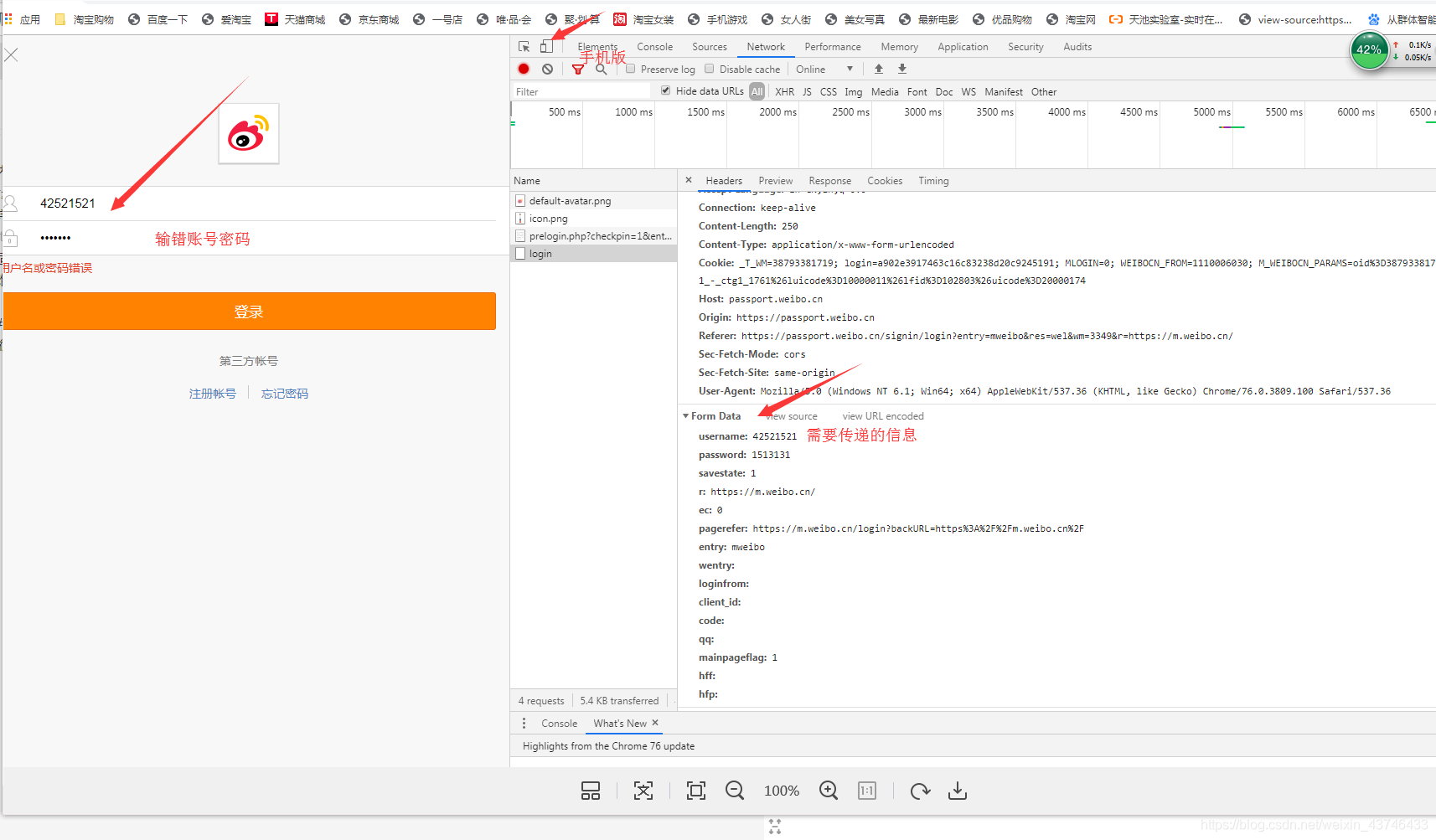Close the Weibo login page X
The width and height of the screenshot is (1436, 840).
pyautogui.click(x=11, y=55)
